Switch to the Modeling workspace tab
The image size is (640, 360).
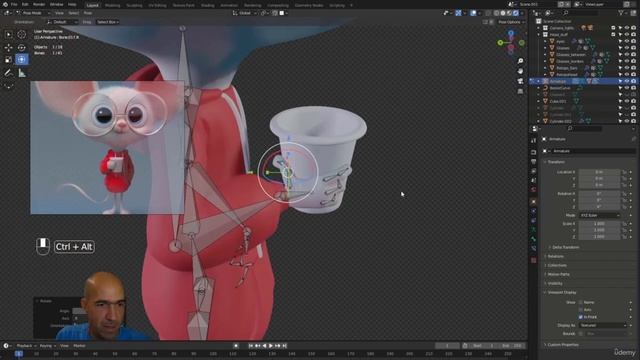tap(112, 5)
